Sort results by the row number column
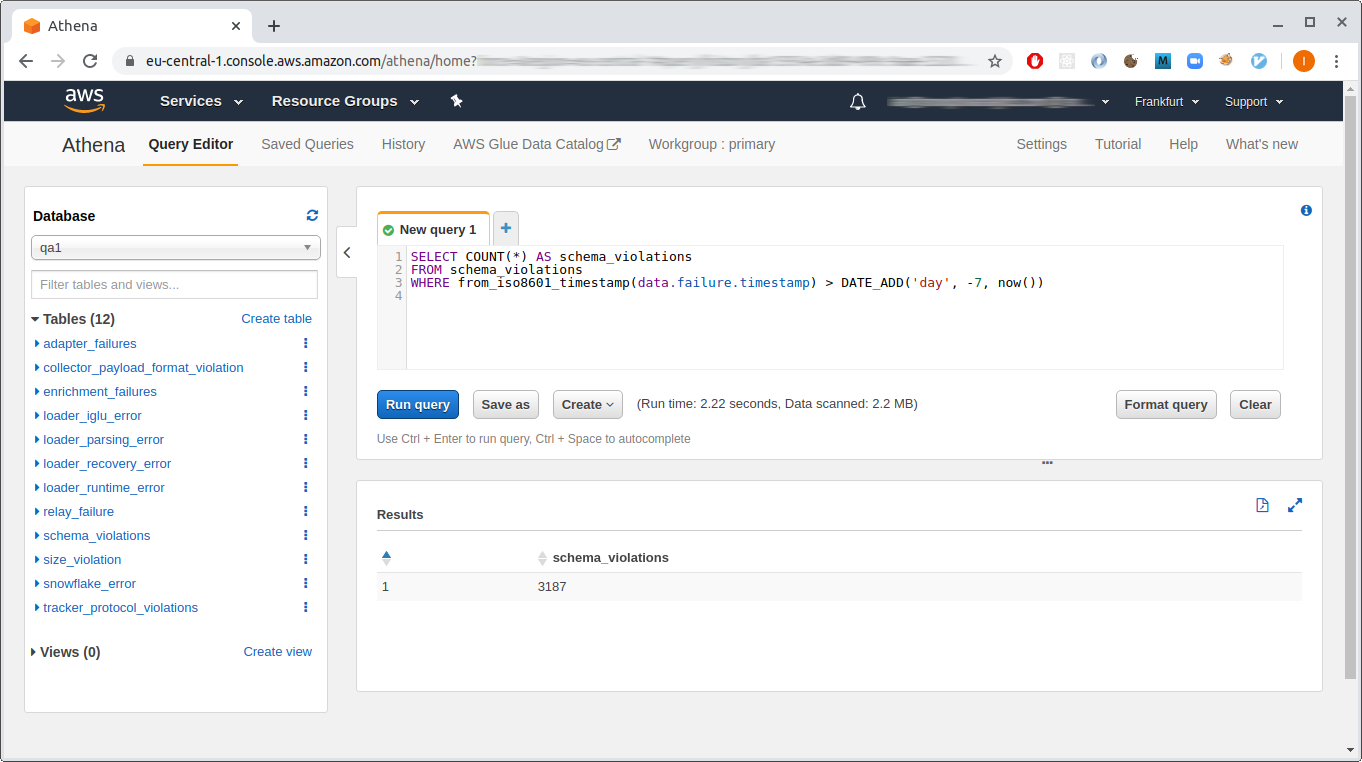Image resolution: width=1362 pixels, height=762 pixels. [x=386, y=558]
